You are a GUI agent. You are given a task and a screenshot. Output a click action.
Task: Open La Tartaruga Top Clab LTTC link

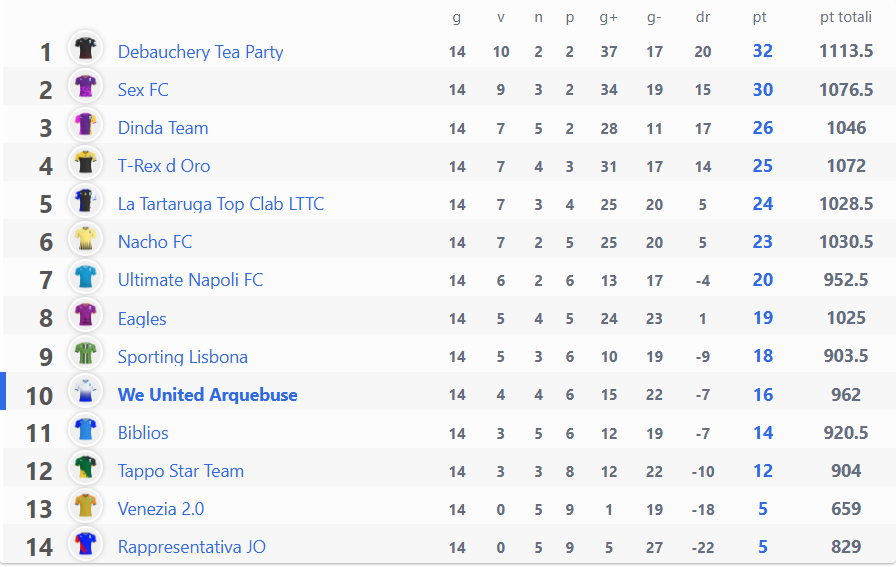221,204
